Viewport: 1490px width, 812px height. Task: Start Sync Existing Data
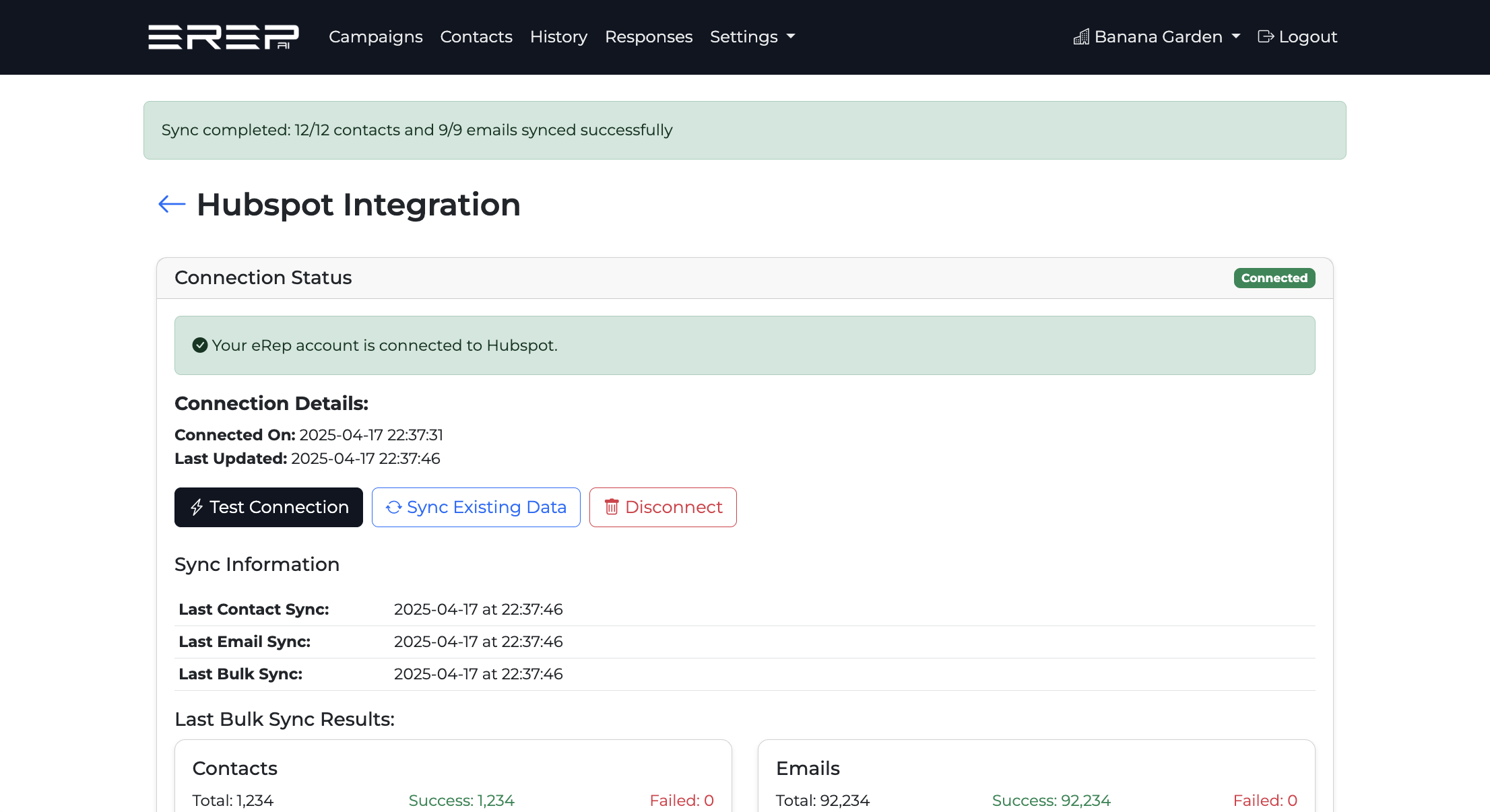click(476, 507)
